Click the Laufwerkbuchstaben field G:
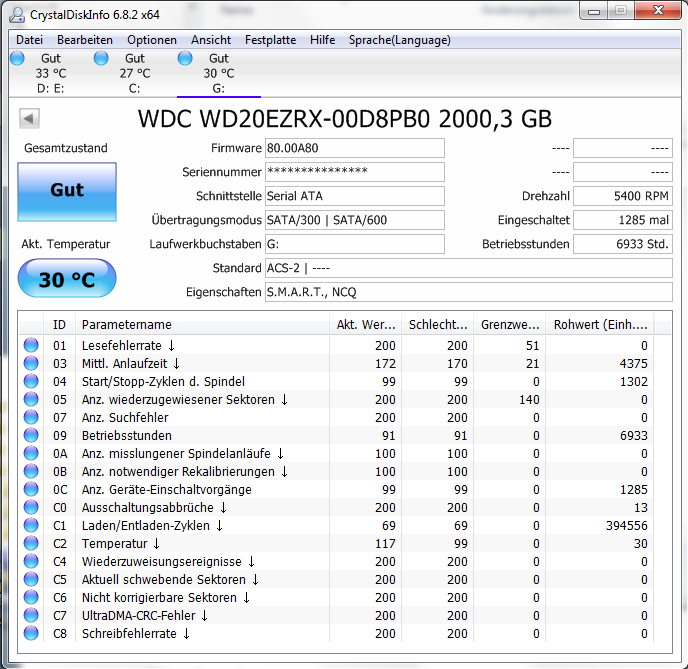Image resolution: width=688 pixels, height=669 pixels. [x=355, y=244]
